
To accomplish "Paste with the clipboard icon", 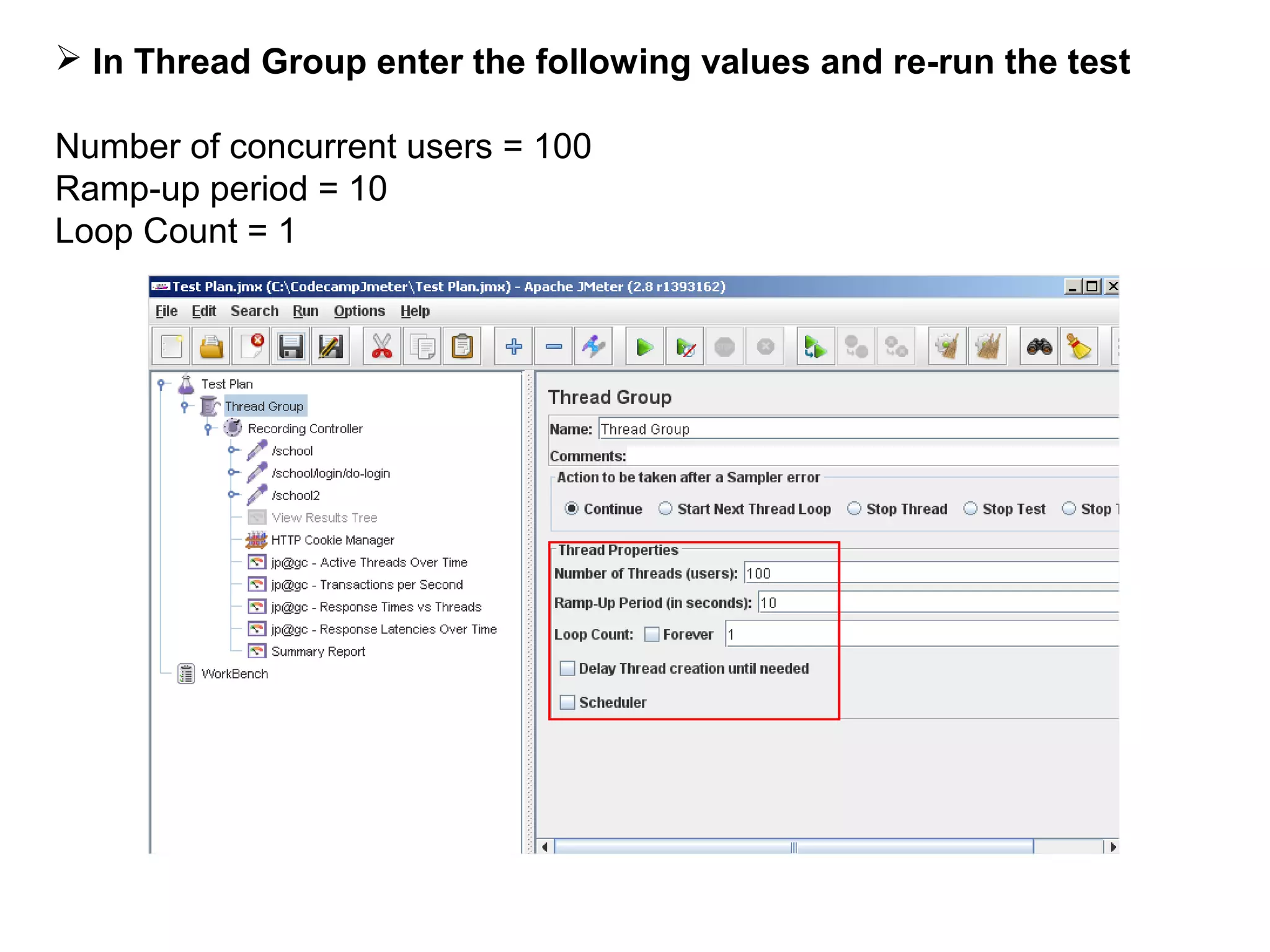I will click(x=462, y=346).
